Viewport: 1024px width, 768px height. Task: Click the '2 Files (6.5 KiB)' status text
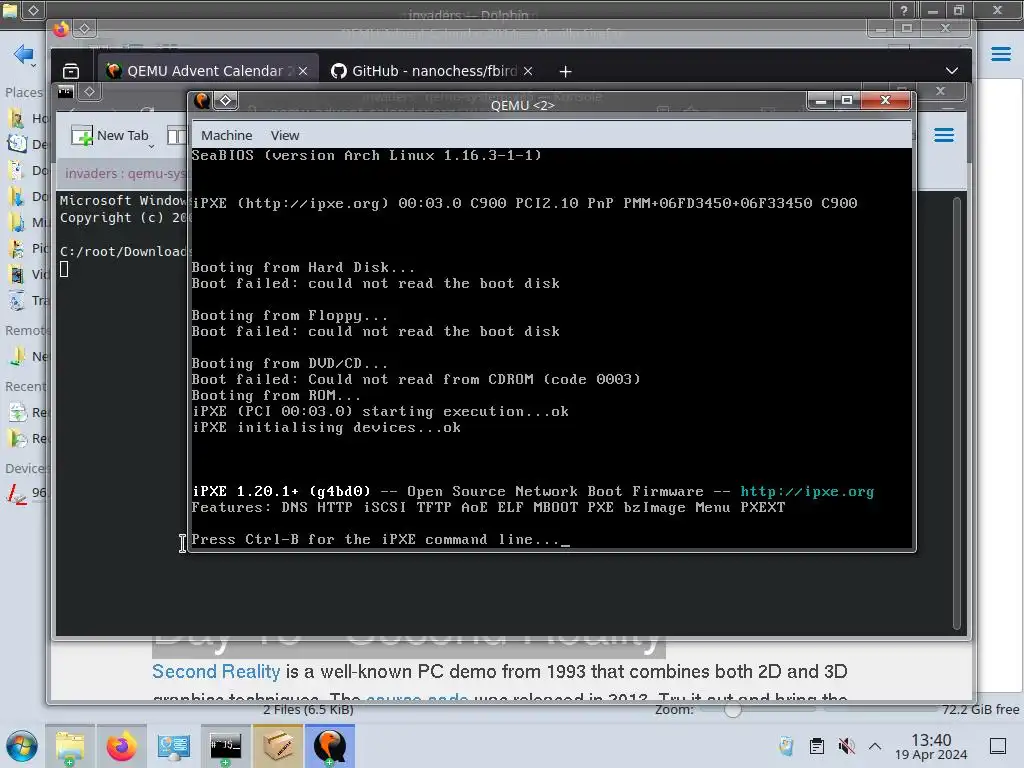tap(308, 710)
